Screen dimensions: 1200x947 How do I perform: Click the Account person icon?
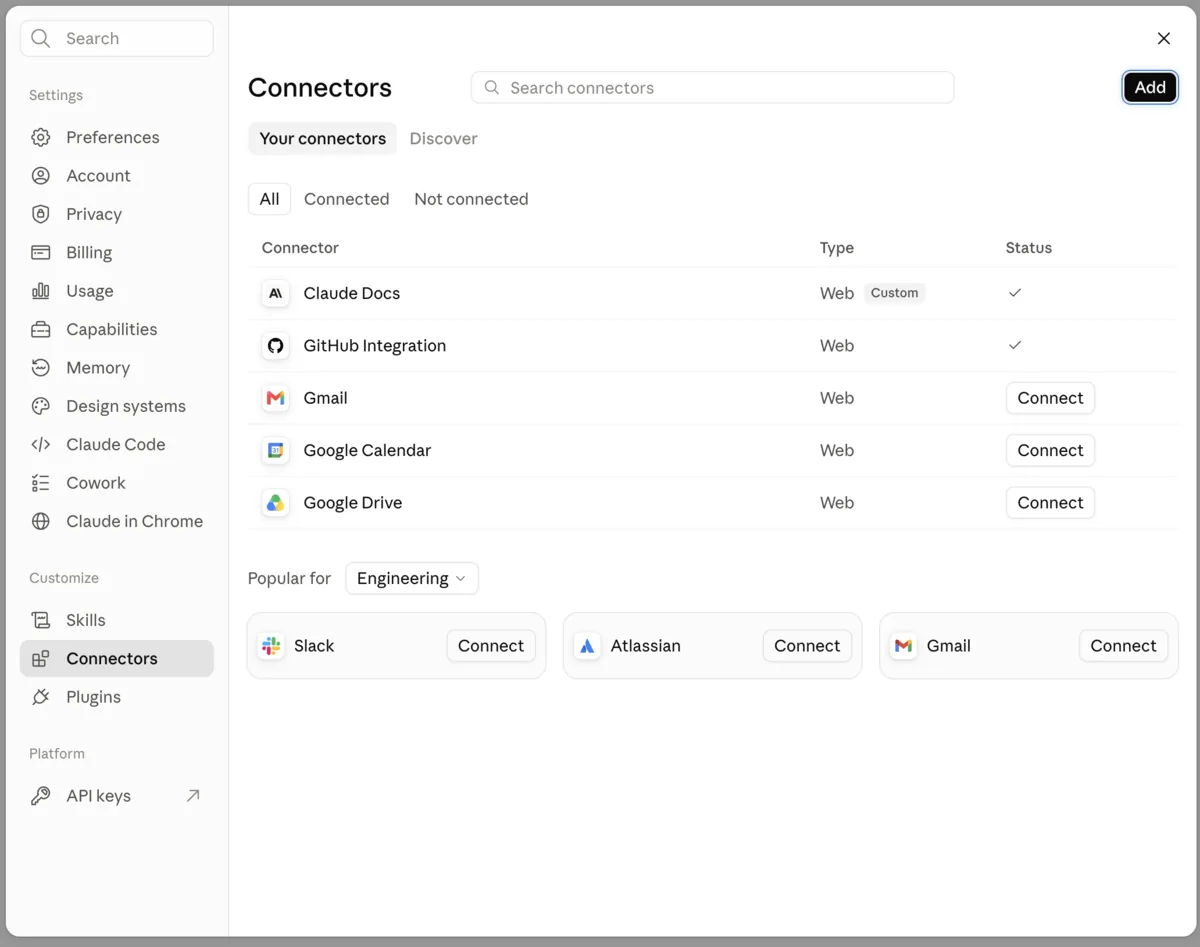41,176
